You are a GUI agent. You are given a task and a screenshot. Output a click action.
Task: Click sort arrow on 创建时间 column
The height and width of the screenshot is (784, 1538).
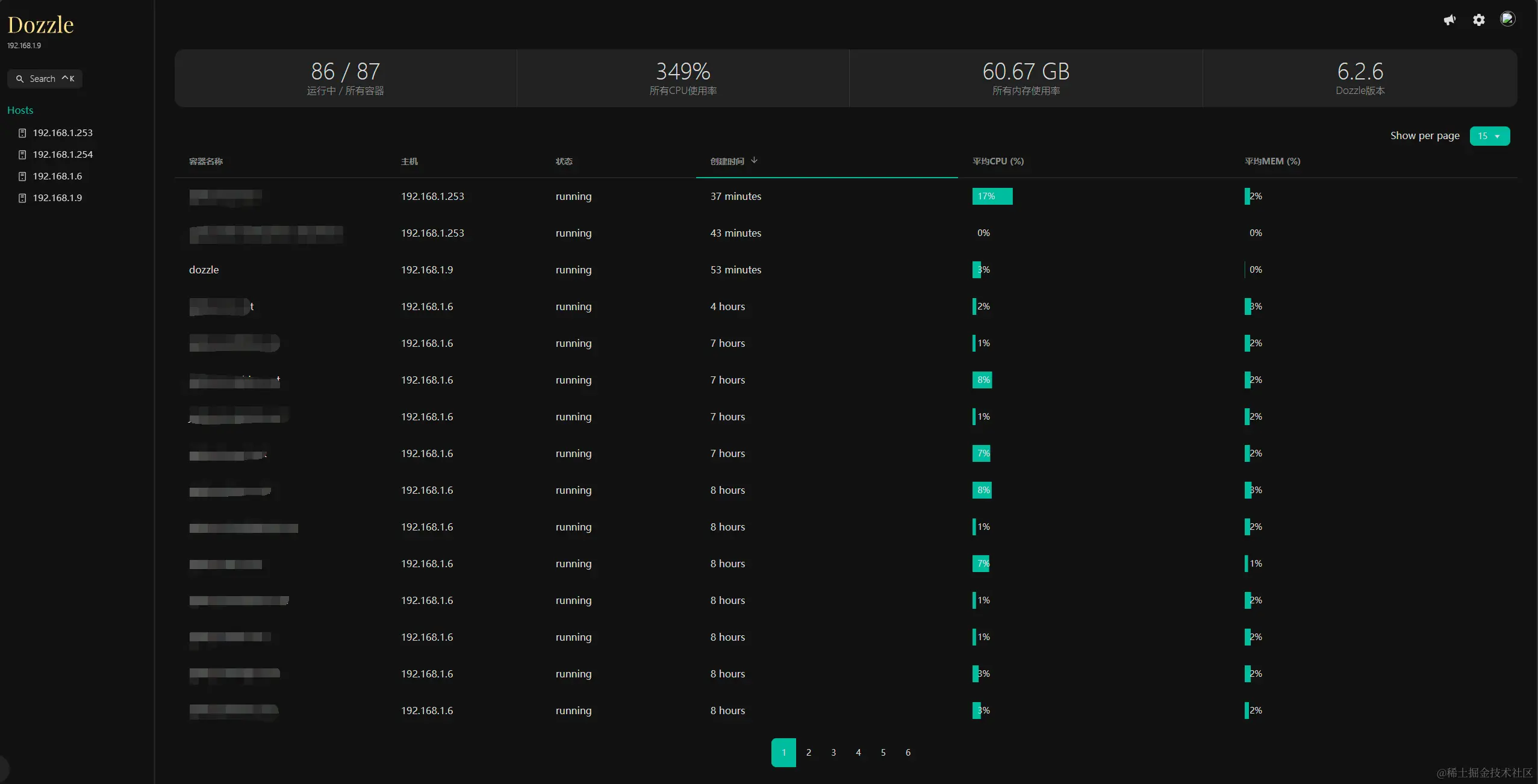click(754, 160)
